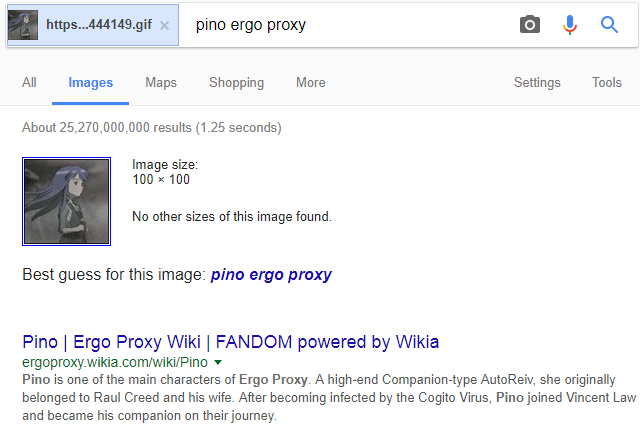Expand the green arrow beside ergoproxy.wikia.com URL
640x432 pixels.
click(218, 362)
